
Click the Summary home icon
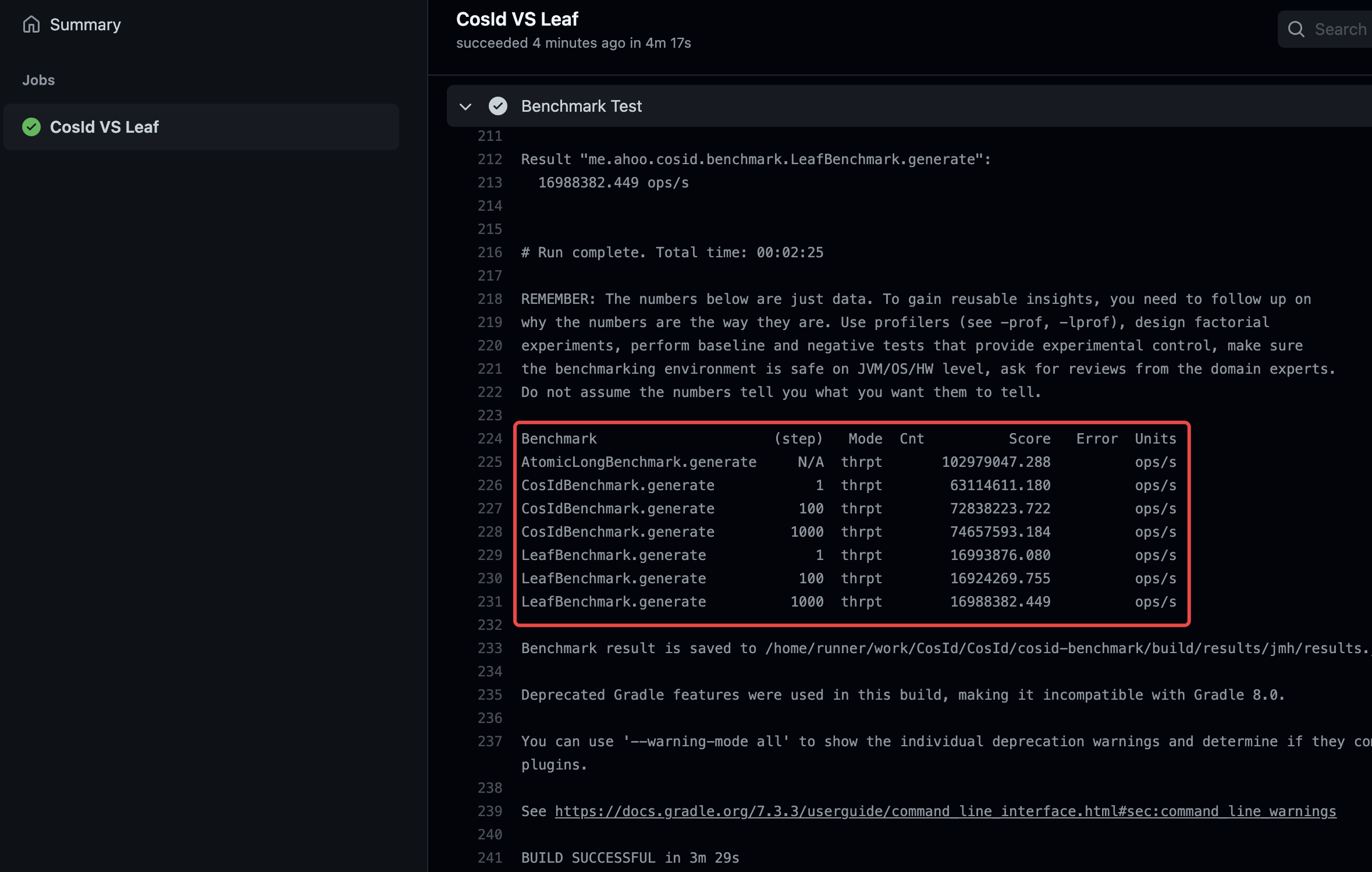(31, 24)
